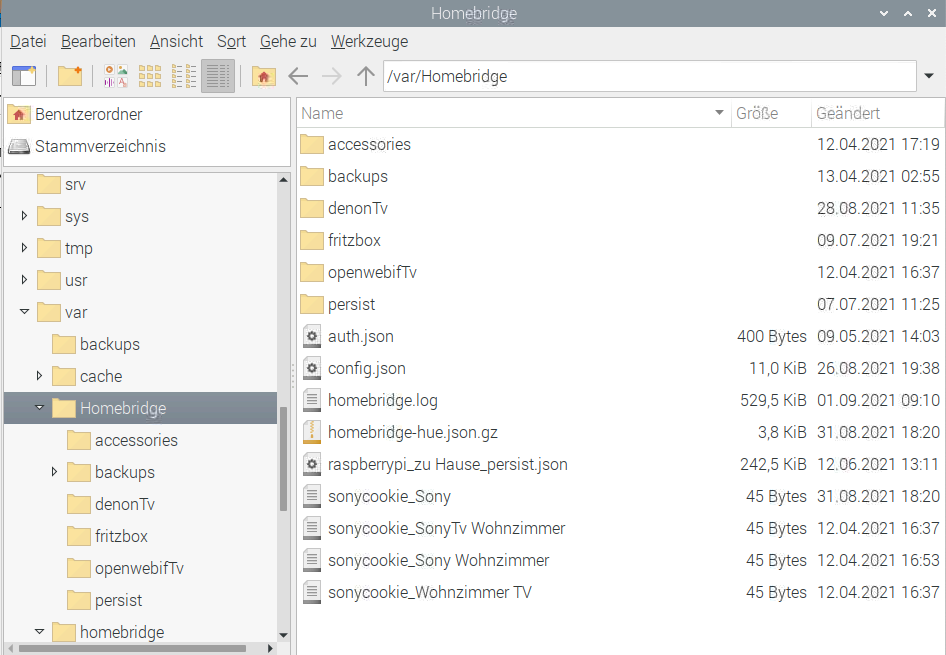Screen dimensions: 946x655
Task: Go up to the parent directory
Action: [x=365, y=76]
